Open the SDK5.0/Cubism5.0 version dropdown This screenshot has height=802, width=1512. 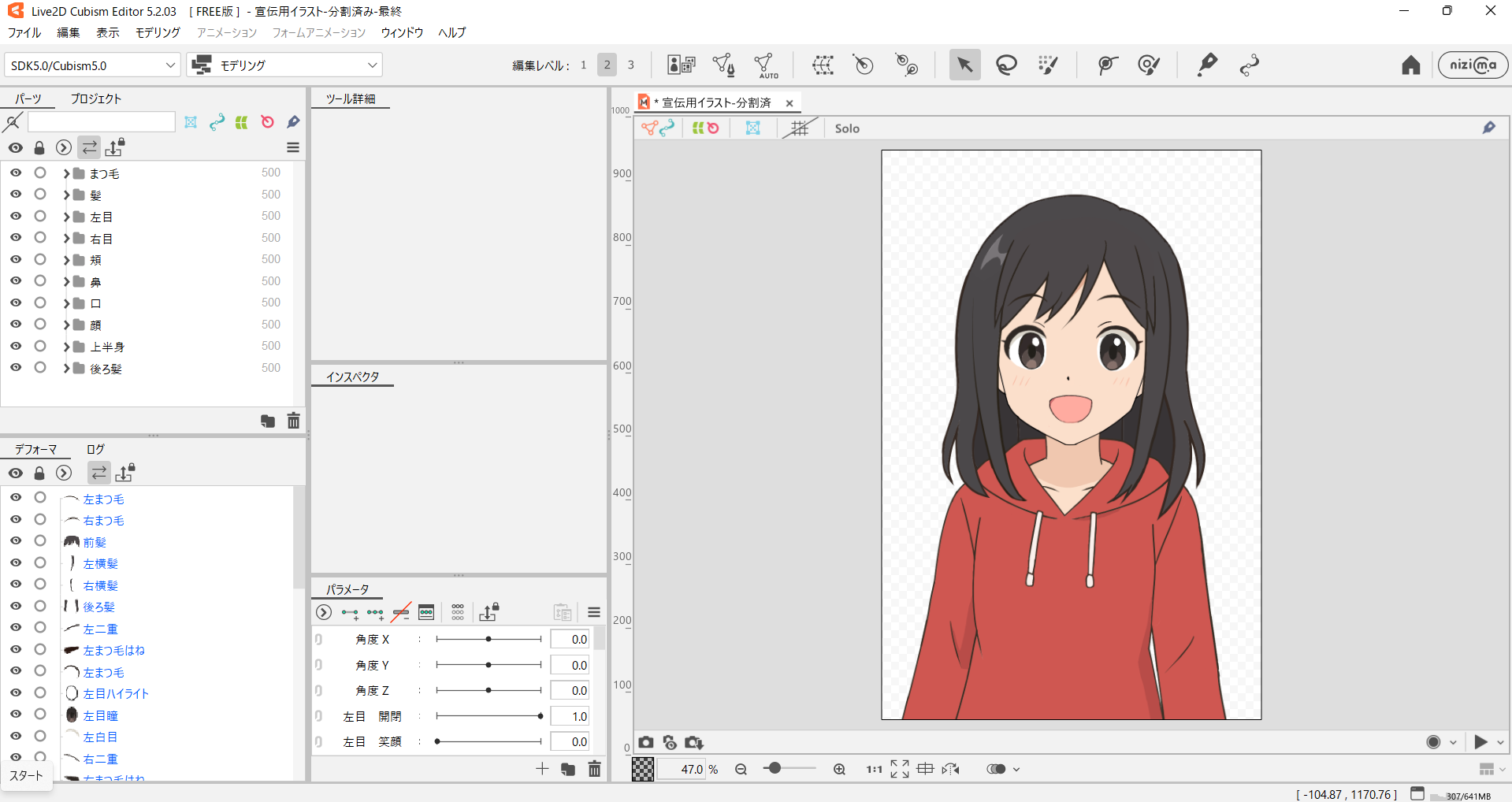point(92,65)
